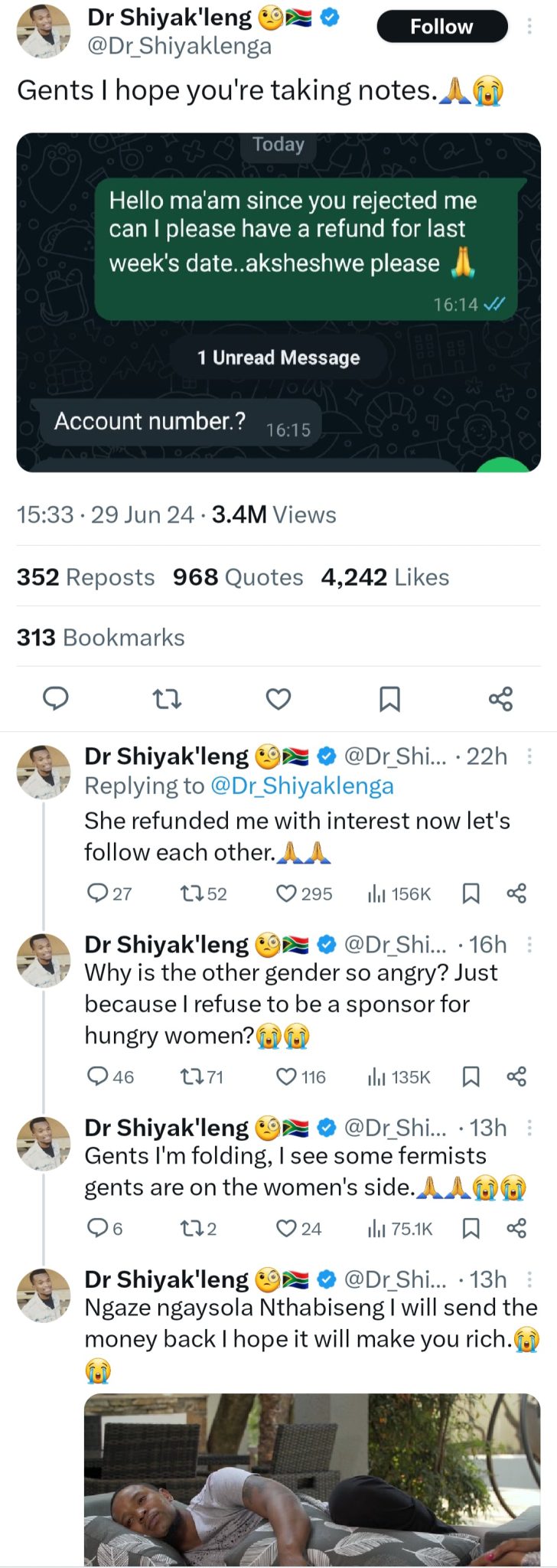
Task: Follow Dr Shiyak'leng
Action: tap(441, 27)
